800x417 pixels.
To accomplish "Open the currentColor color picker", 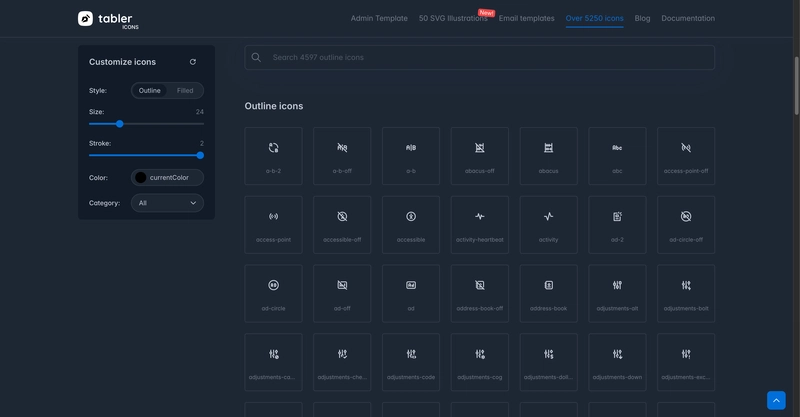I will 167,178.
